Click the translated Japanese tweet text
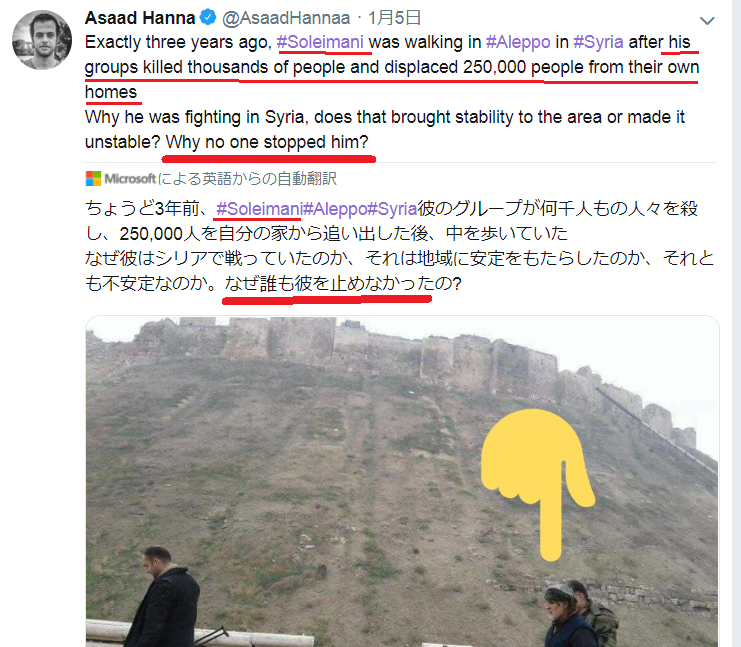This screenshot has width=741, height=647. (x=399, y=246)
